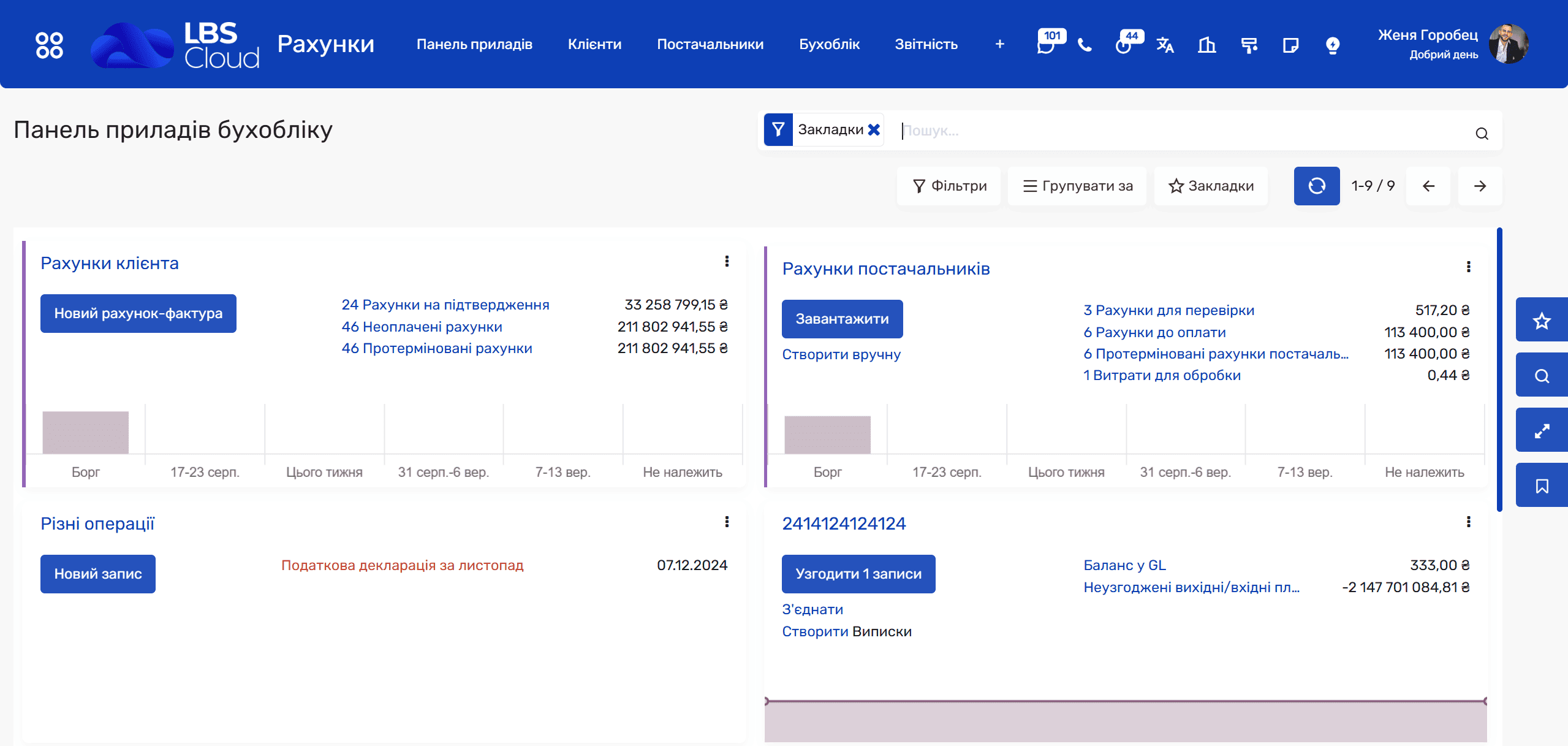Open Рахунки постачальників card options menu
This screenshot has width=1568, height=746.
coord(1468,267)
